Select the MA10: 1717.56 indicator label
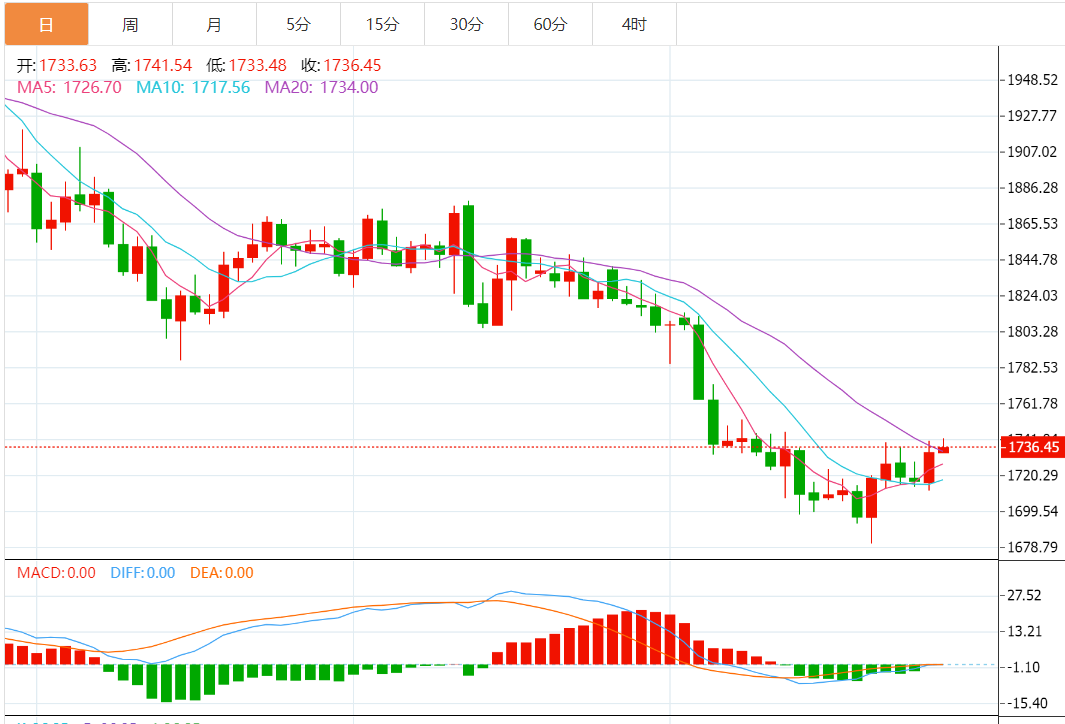Viewport: 1065px width, 724px height. click(x=193, y=87)
